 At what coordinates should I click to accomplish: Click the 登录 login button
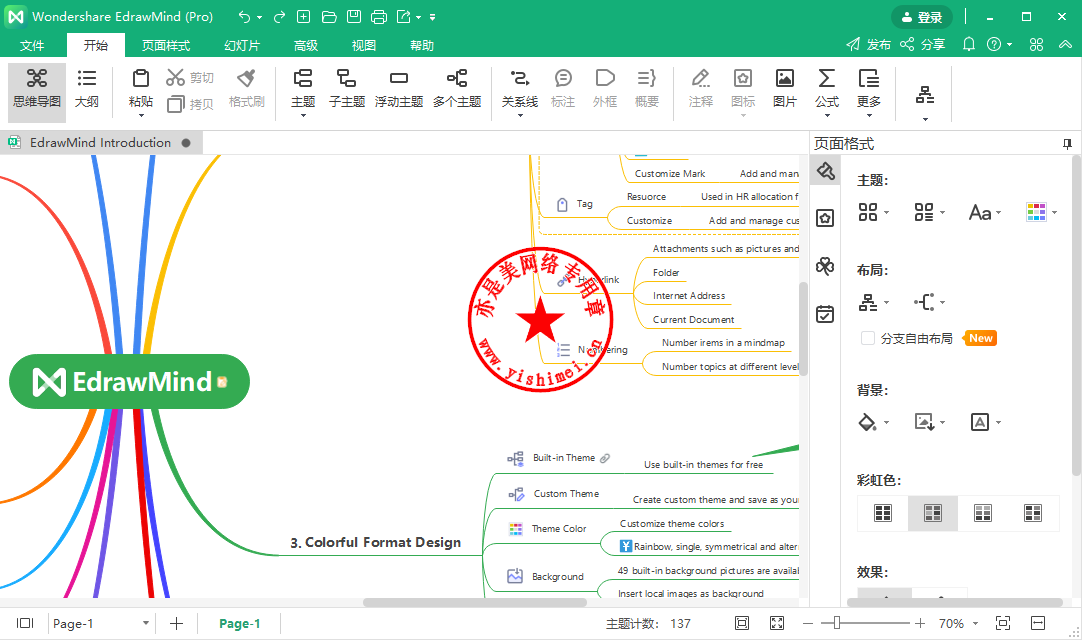(922, 17)
